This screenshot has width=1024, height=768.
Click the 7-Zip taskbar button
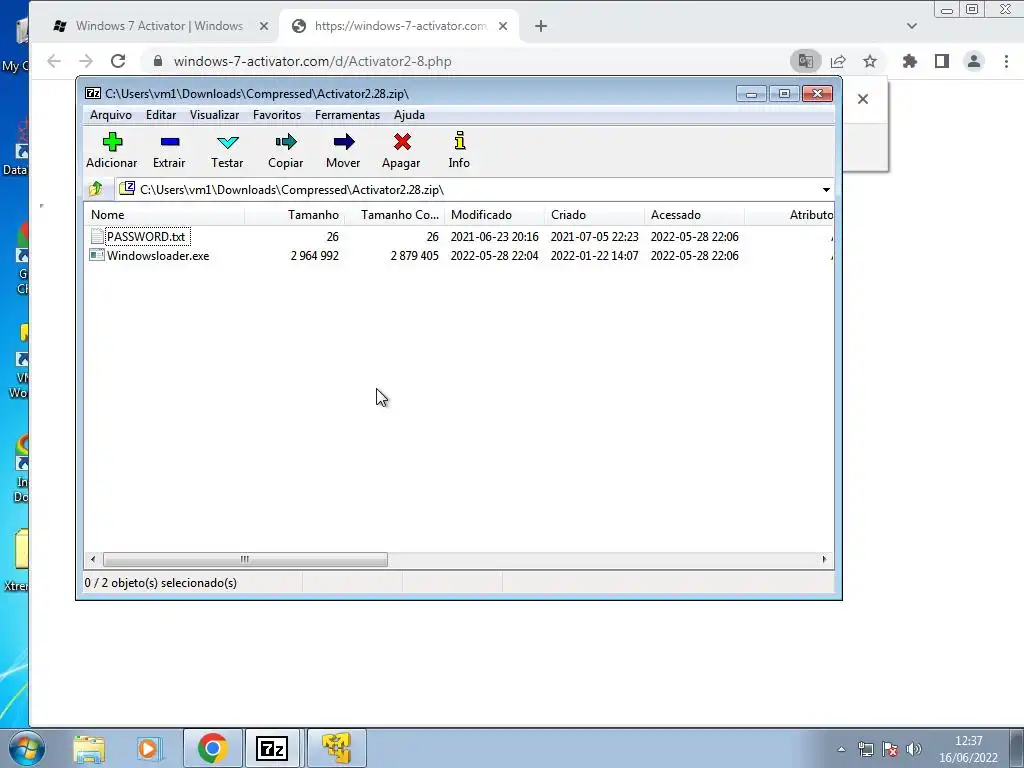coord(272,748)
